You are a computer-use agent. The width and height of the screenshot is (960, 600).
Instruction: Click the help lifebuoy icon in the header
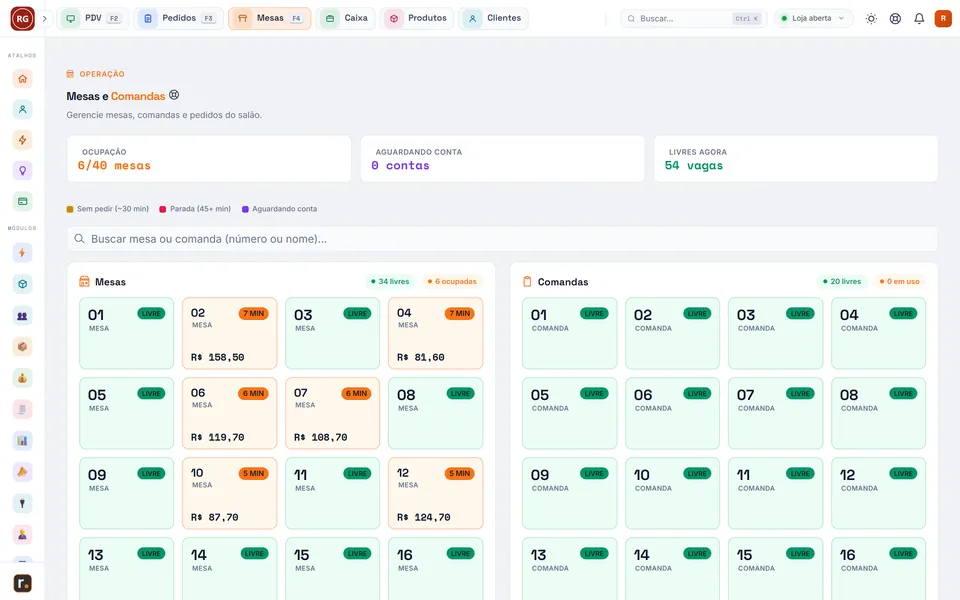(x=895, y=18)
